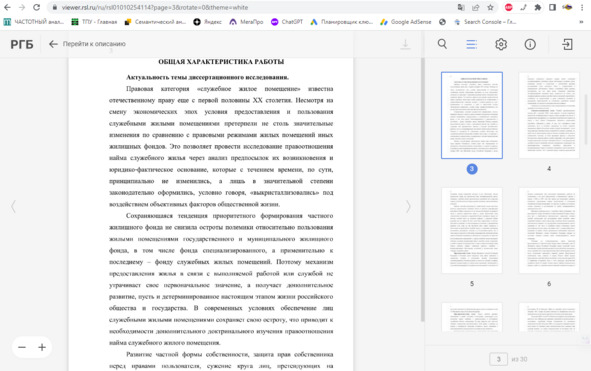Screen dimensions: 591x371
Task: Open the 'ТПУ - Главная' bookmark
Action: tap(94, 22)
